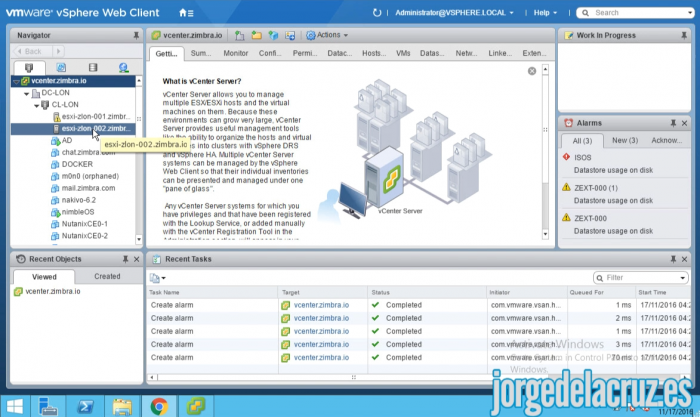
Task: Switch to the Configure tab
Action: 270,53
